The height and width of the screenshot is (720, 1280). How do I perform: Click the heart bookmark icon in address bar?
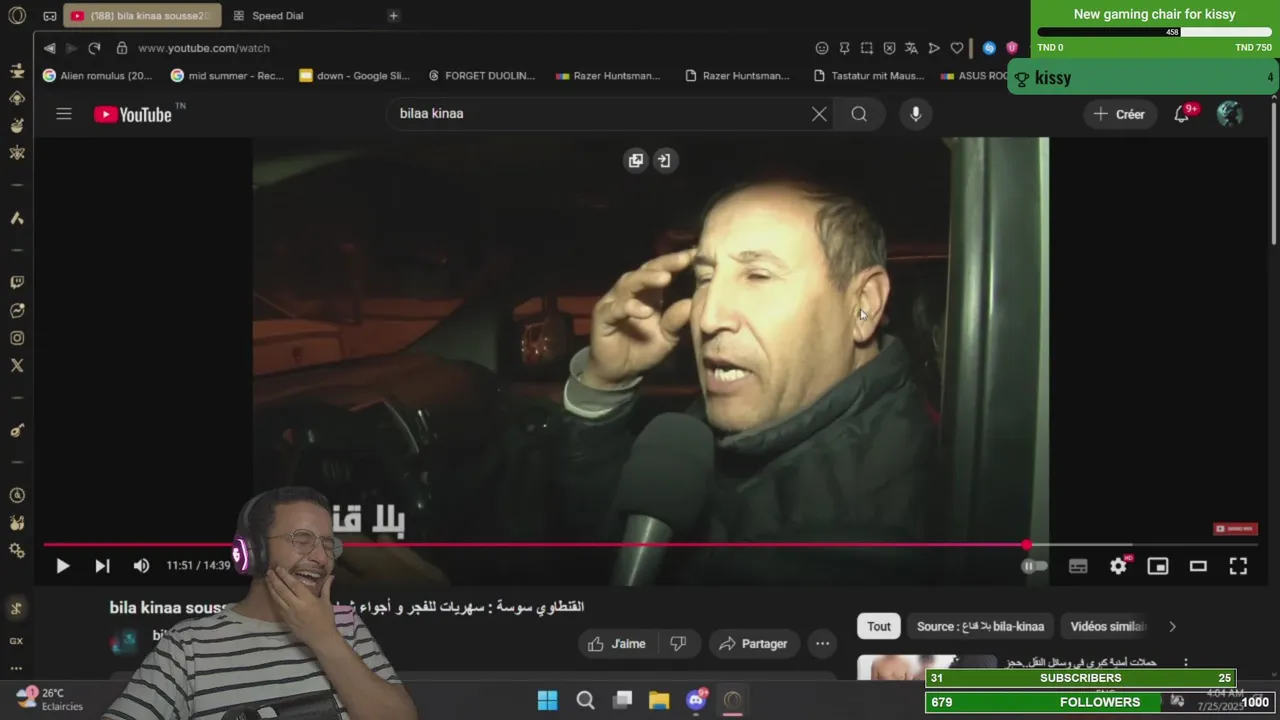tap(956, 48)
